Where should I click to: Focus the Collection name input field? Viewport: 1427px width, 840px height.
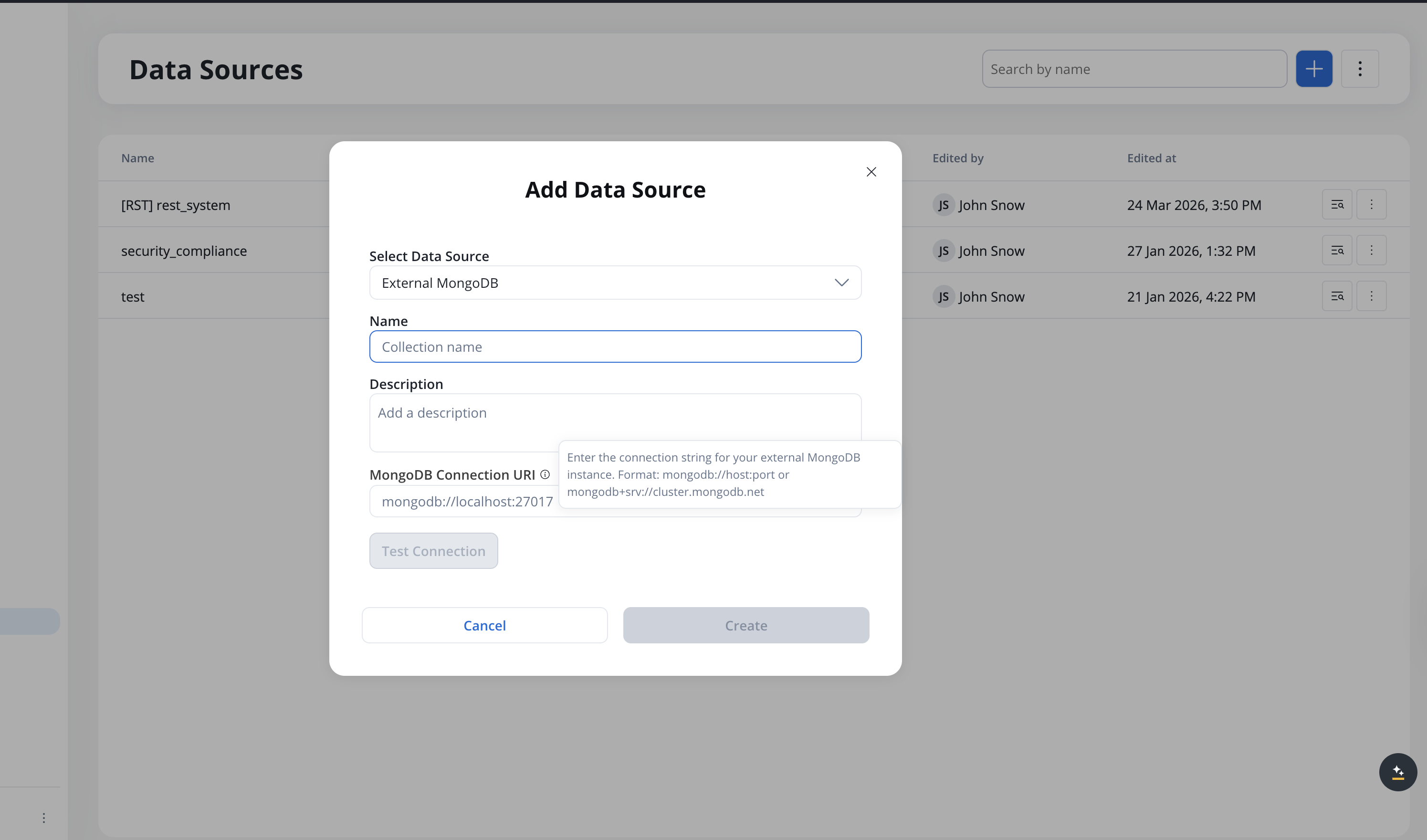click(615, 346)
